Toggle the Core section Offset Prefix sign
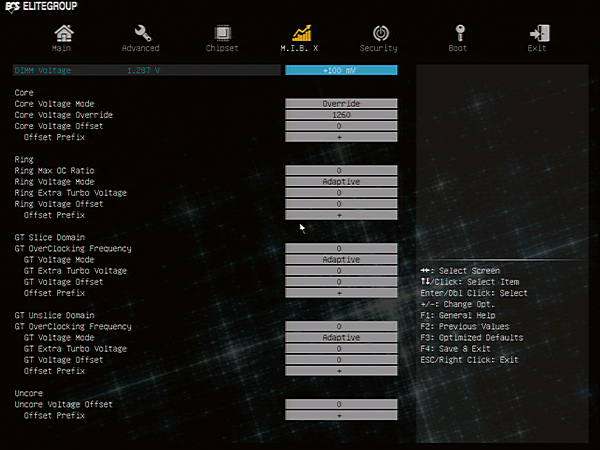 (341, 137)
